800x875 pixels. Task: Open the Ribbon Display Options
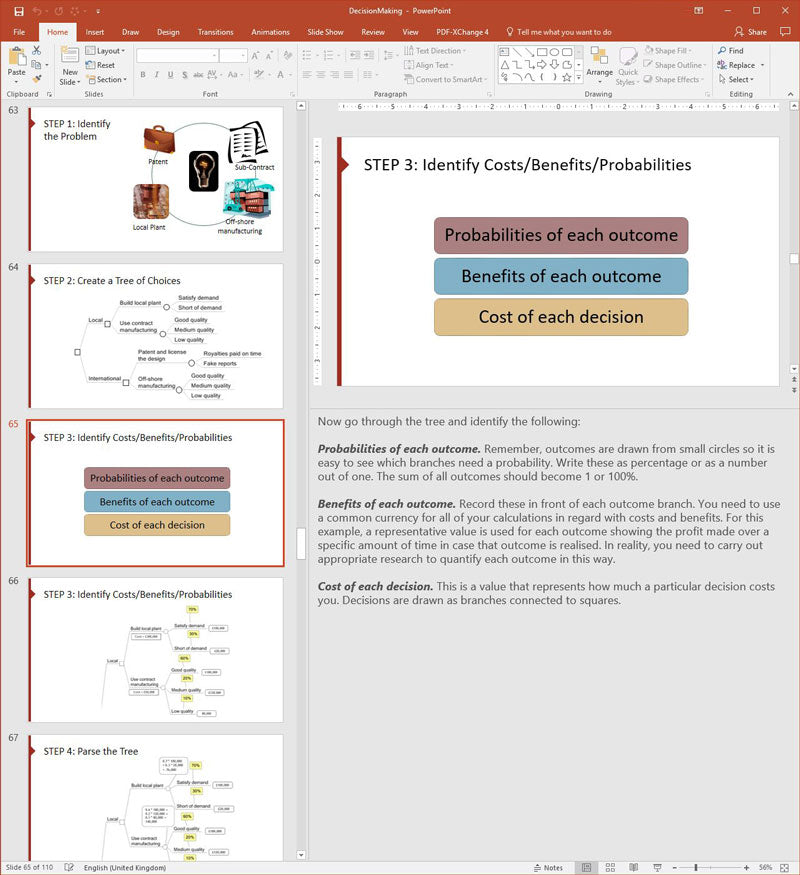tap(698, 11)
